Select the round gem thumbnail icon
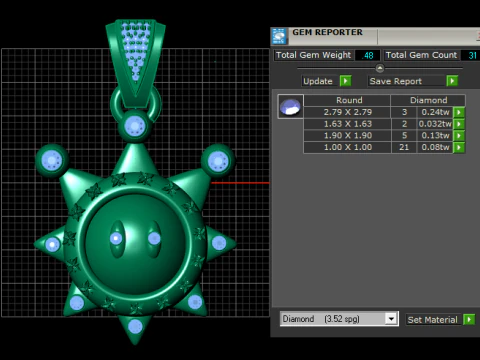This screenshot has width=480, height=360. click(290, 107)
